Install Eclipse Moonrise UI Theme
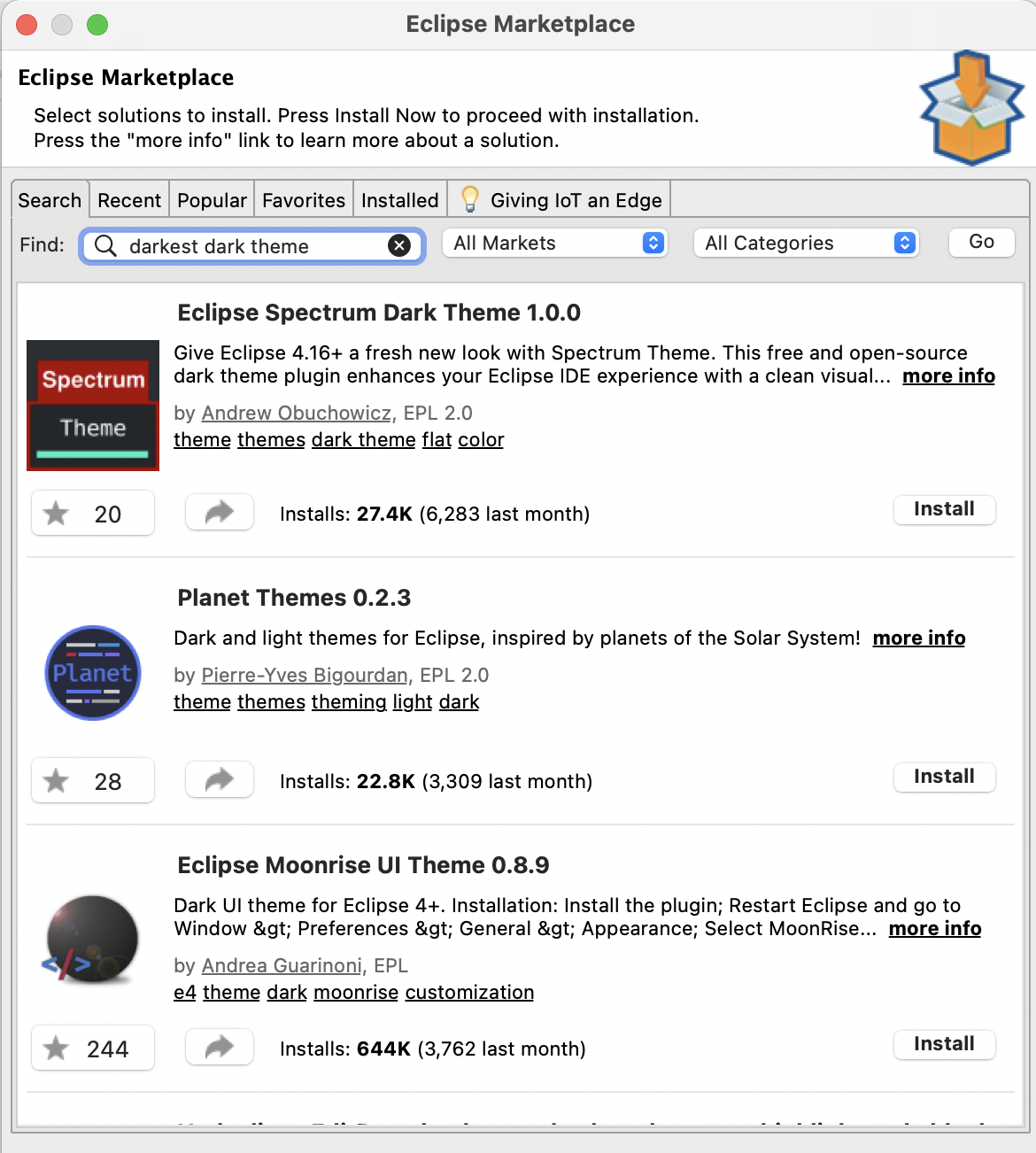The width and height of the screenshot is (1036, 1153). (944, 1044)
